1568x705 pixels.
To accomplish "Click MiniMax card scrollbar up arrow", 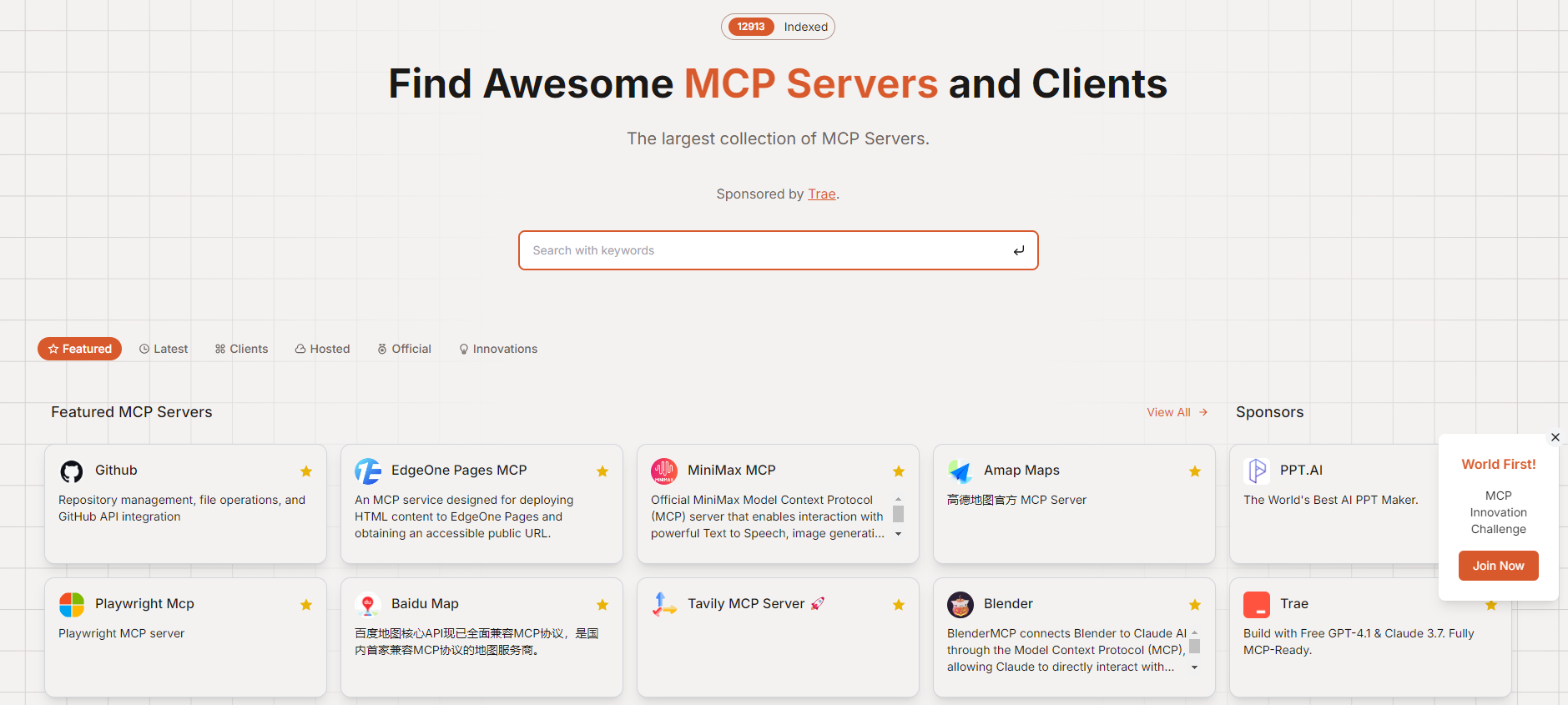I will 898,499.
